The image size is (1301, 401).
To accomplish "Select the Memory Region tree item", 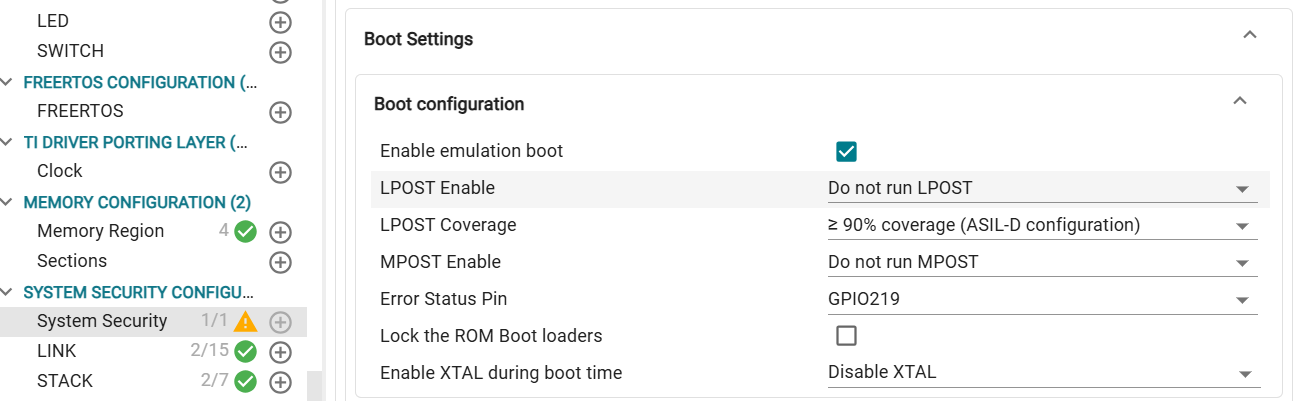I will 100,231.
